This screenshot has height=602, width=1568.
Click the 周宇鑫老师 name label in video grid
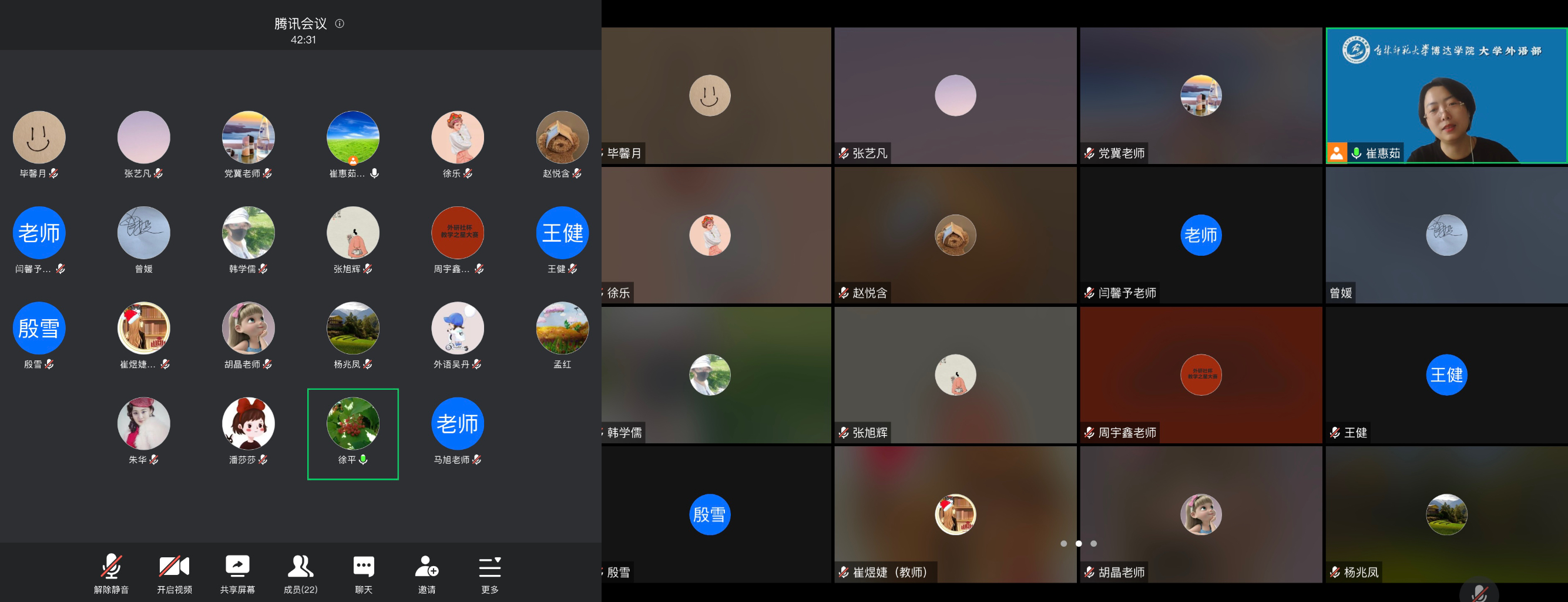point(1127,433)
